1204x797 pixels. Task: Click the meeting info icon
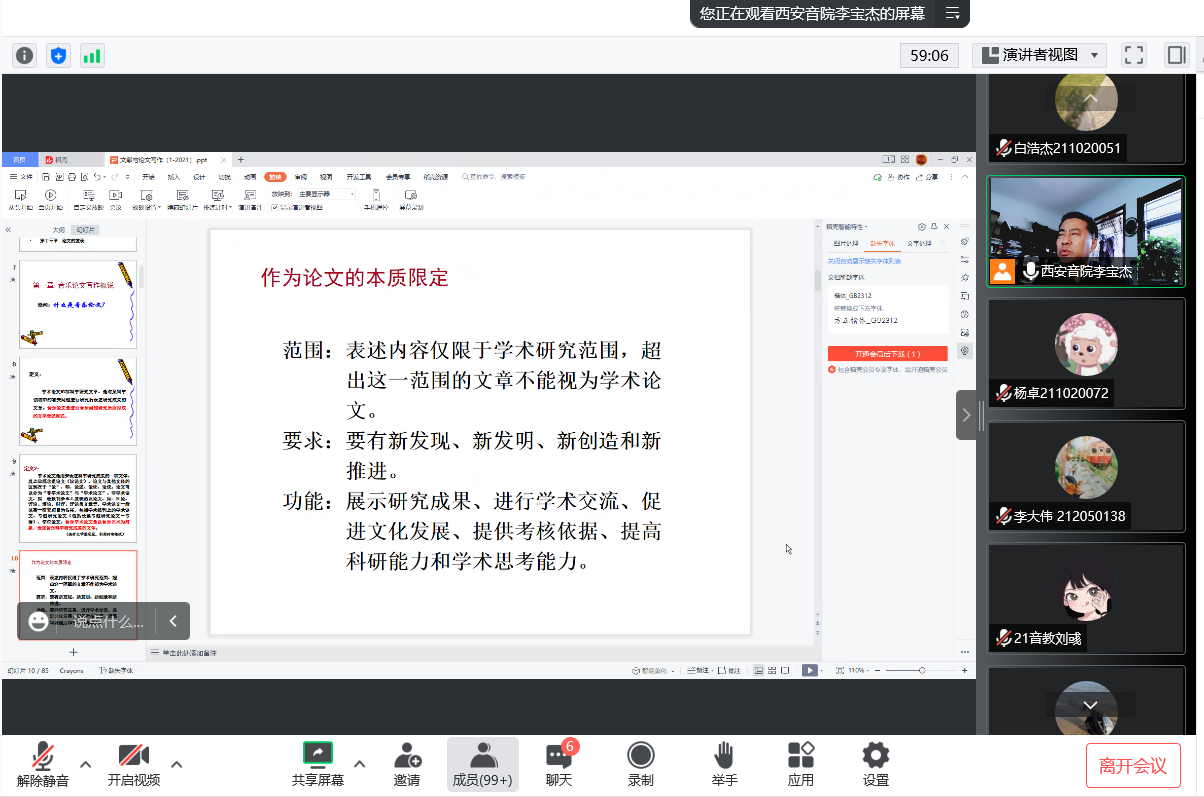coord(25,56)
